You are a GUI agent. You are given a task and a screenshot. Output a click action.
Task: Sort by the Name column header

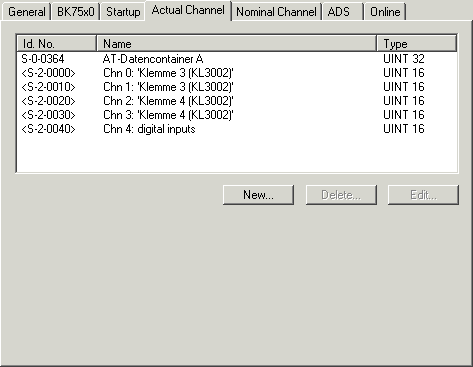coord(236,44)
